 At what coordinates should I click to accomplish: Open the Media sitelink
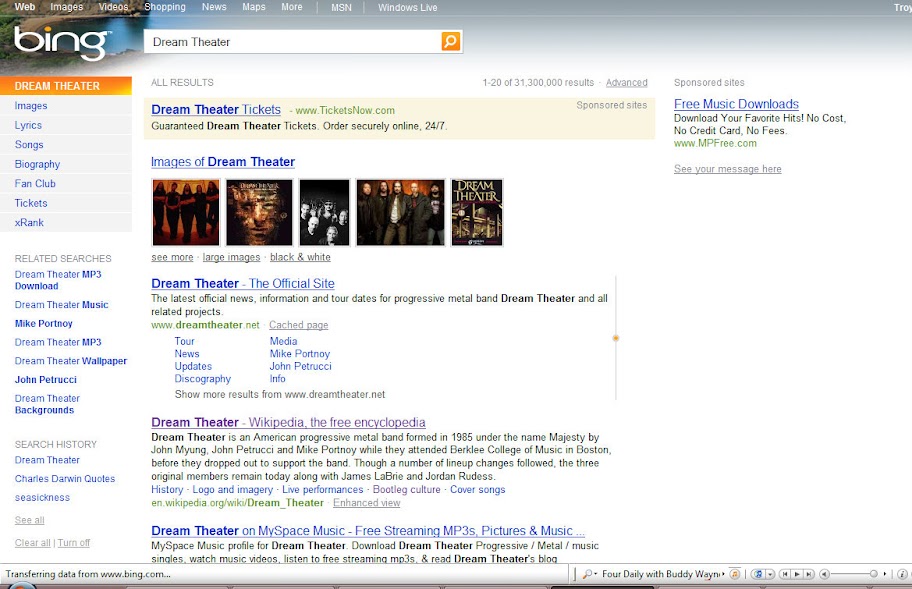283,341
